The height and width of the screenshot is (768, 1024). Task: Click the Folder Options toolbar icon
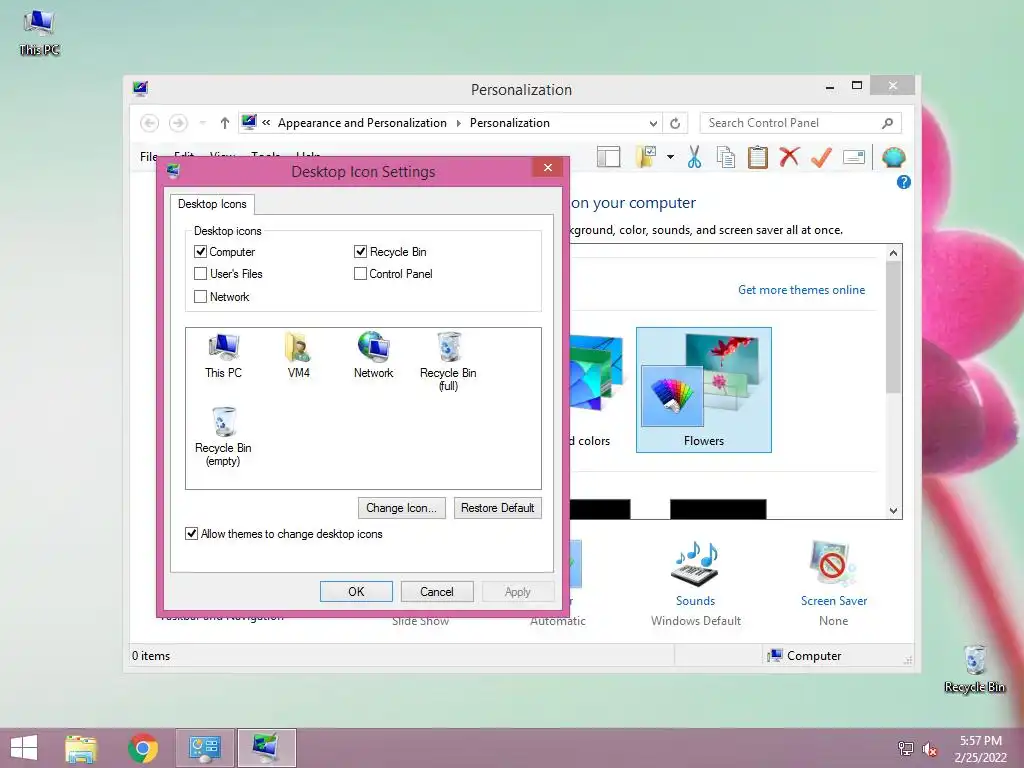[647, 157]
